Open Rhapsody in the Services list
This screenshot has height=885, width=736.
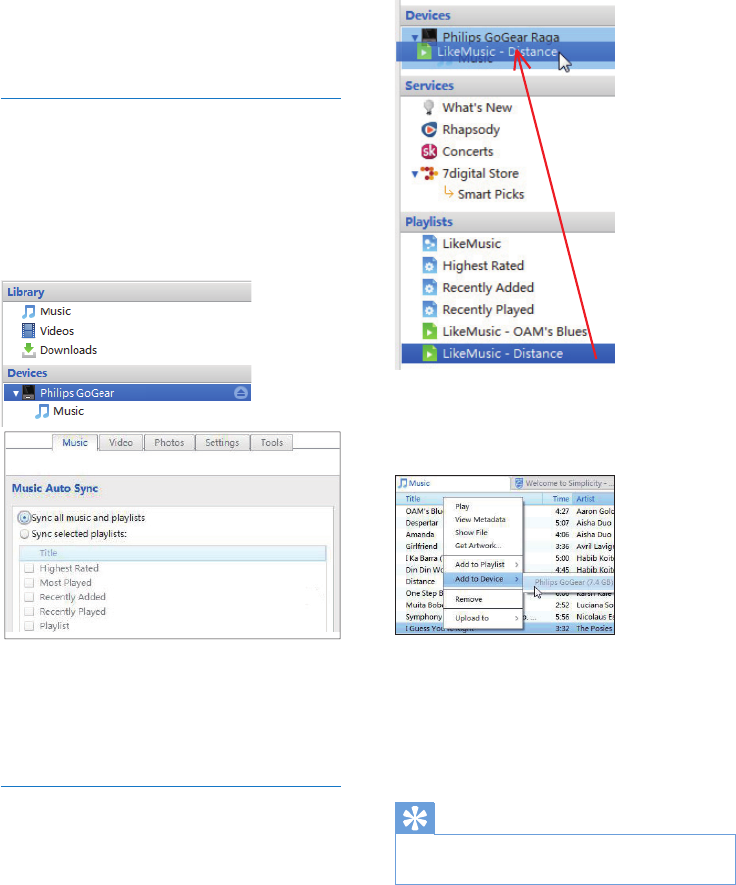click(x=471, y=130)
